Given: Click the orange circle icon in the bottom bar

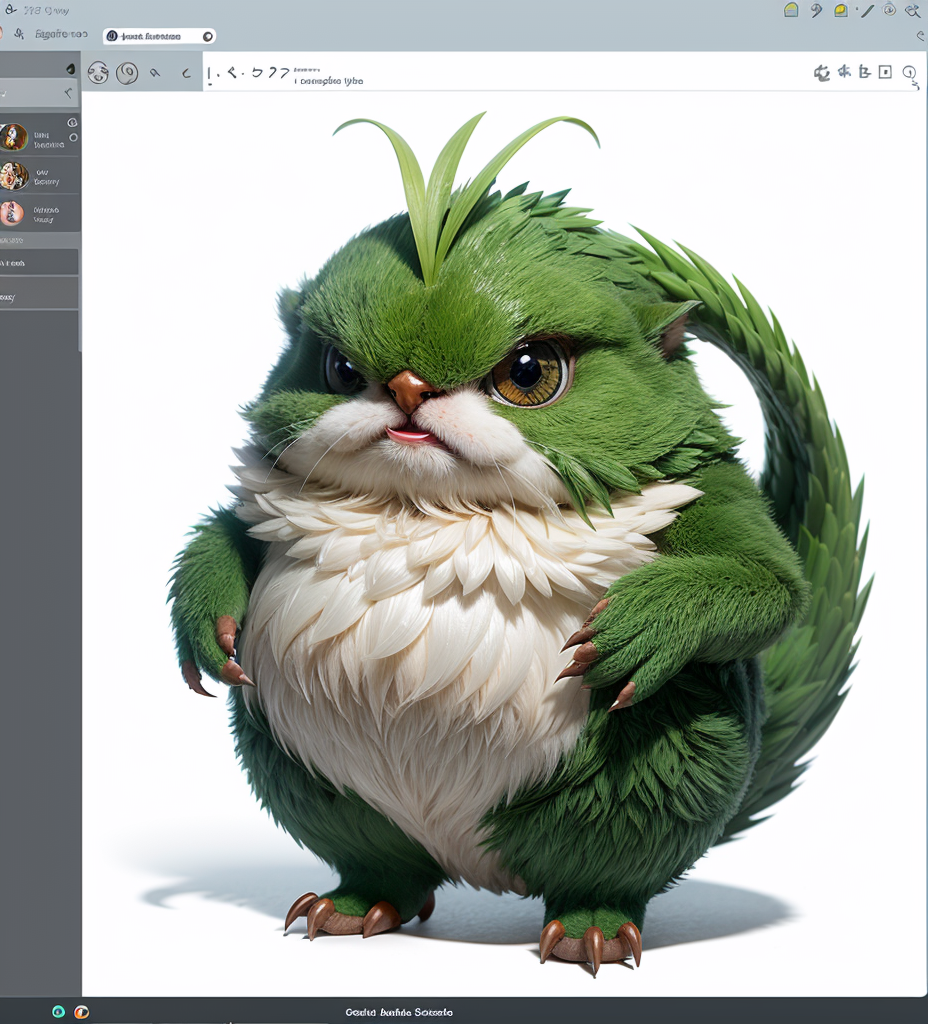Looking at the screenshot, I should 82,1012.
